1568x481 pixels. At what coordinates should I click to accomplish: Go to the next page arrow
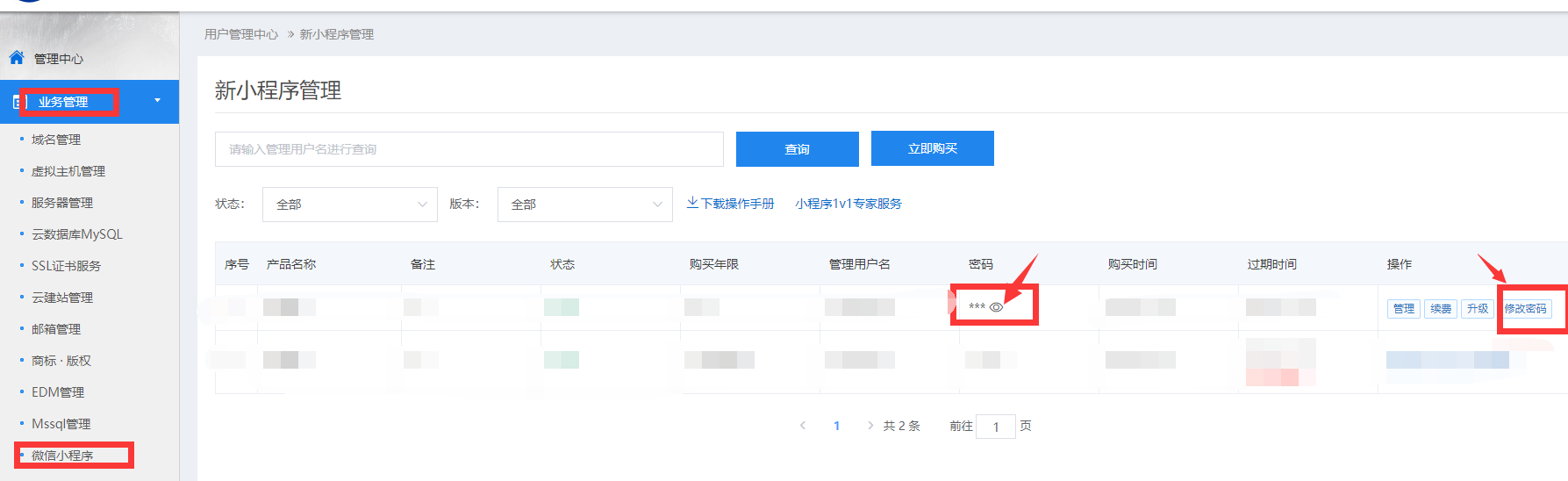pyautogui.click(x=870, y=426)
